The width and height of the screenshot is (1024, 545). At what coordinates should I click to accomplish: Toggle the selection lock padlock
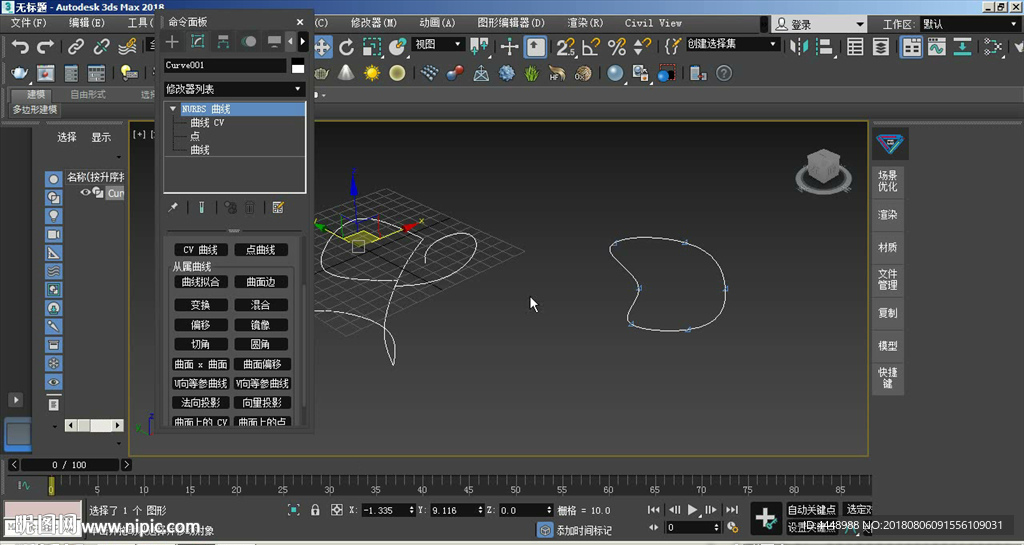pos(315,510)
